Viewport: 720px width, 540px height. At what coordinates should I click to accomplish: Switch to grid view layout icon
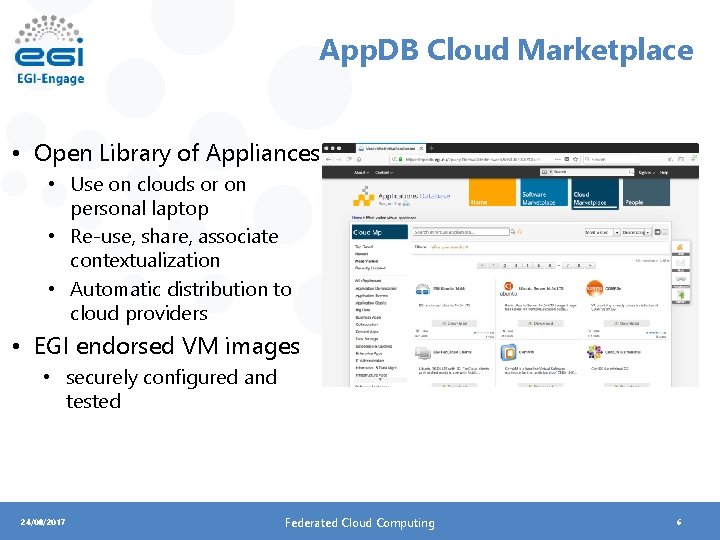(x=658, y=232)
